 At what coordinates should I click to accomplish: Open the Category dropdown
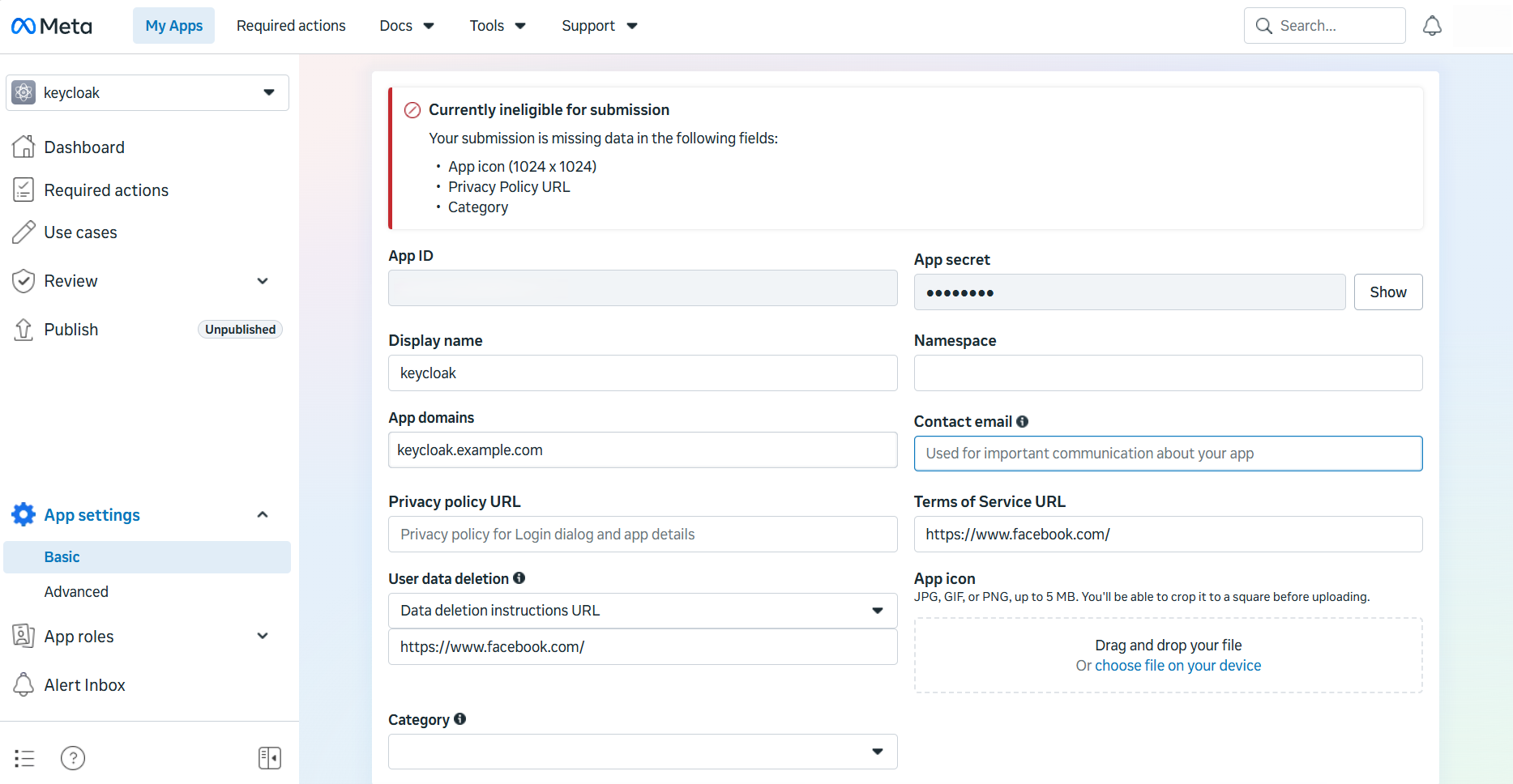point(643,752)
